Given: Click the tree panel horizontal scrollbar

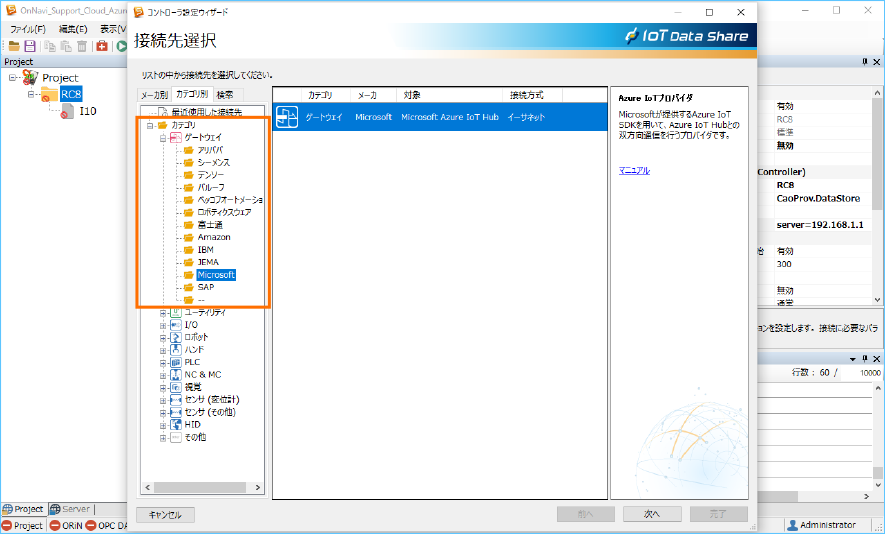Looking at the screenshot, I should 203,488.
